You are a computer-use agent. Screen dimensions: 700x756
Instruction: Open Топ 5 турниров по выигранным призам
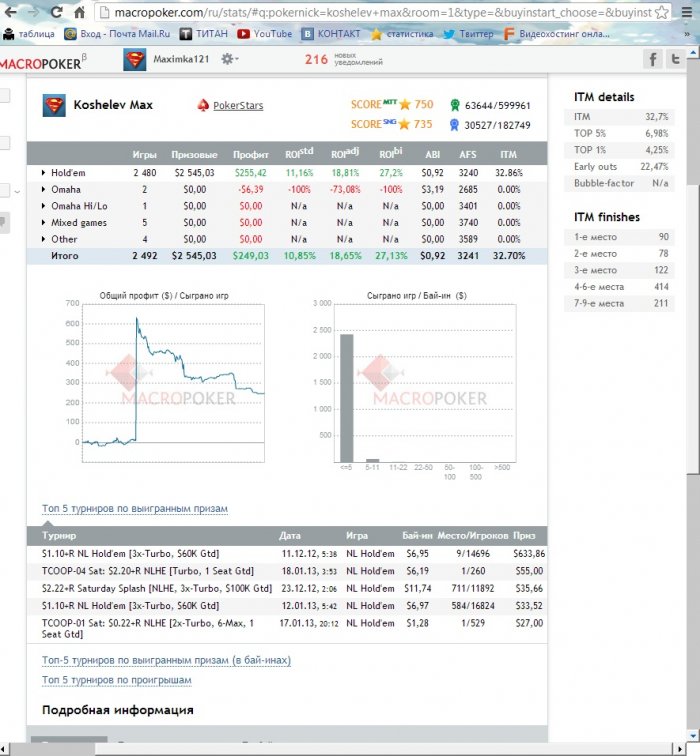(x=135, y=509)
